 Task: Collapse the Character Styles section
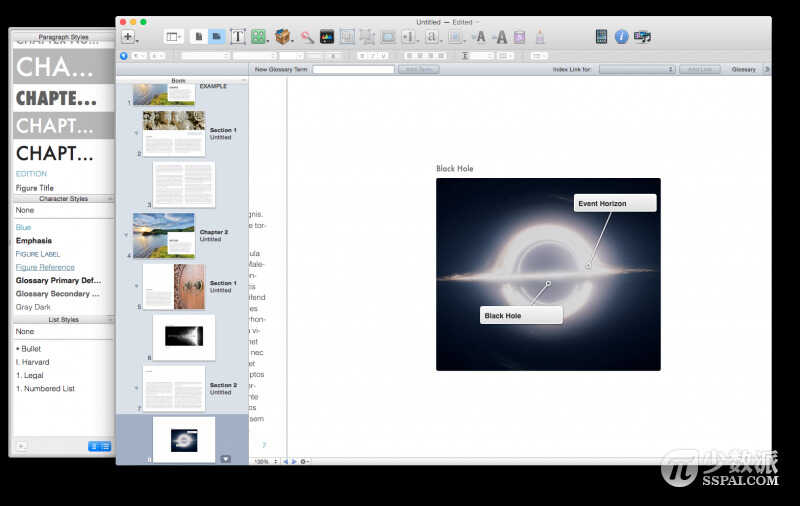[x=110, y=198]
